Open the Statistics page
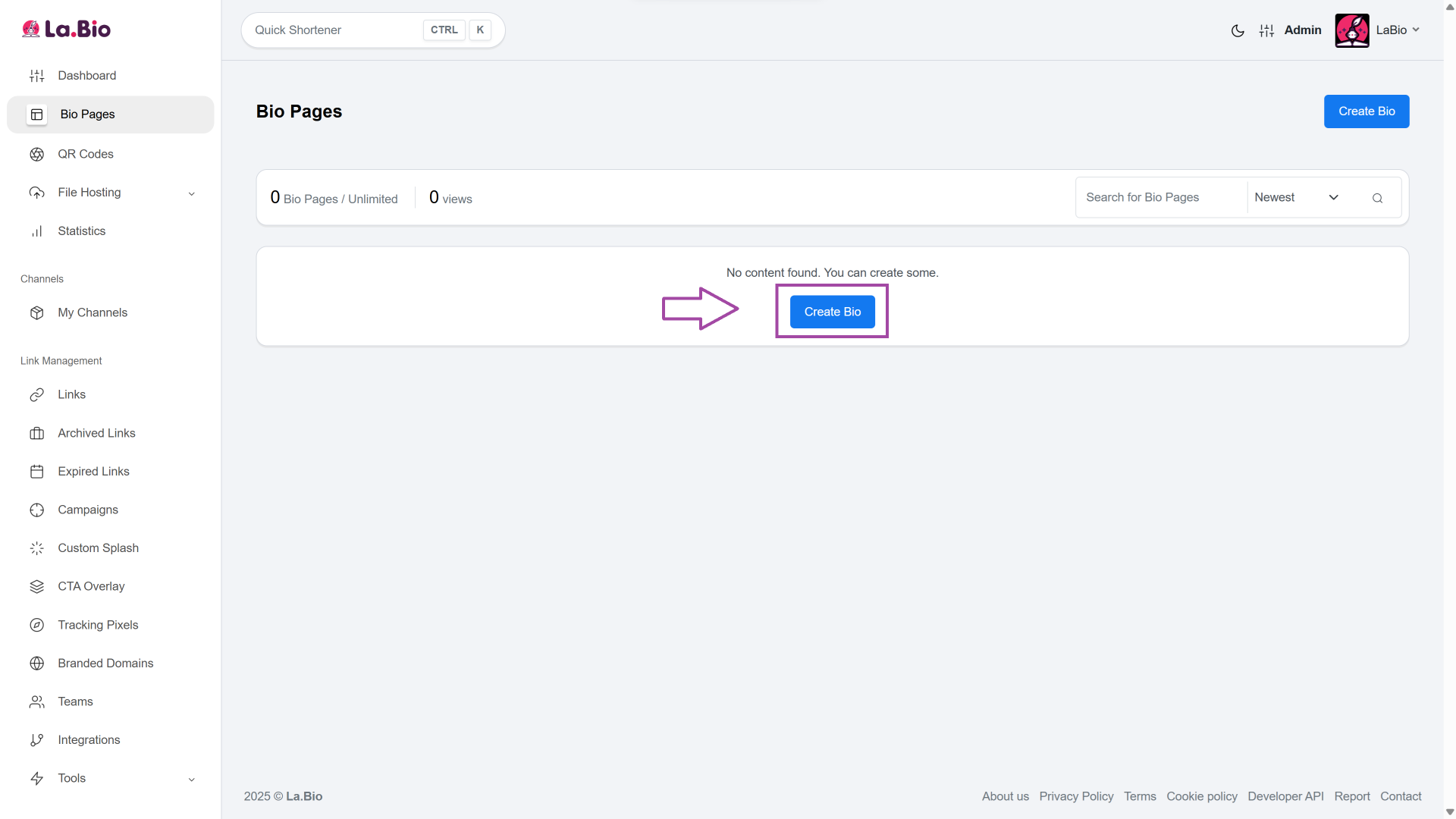Image resolution: width=1456 pixels, height=819 pixels. click(x=82, y=231)
